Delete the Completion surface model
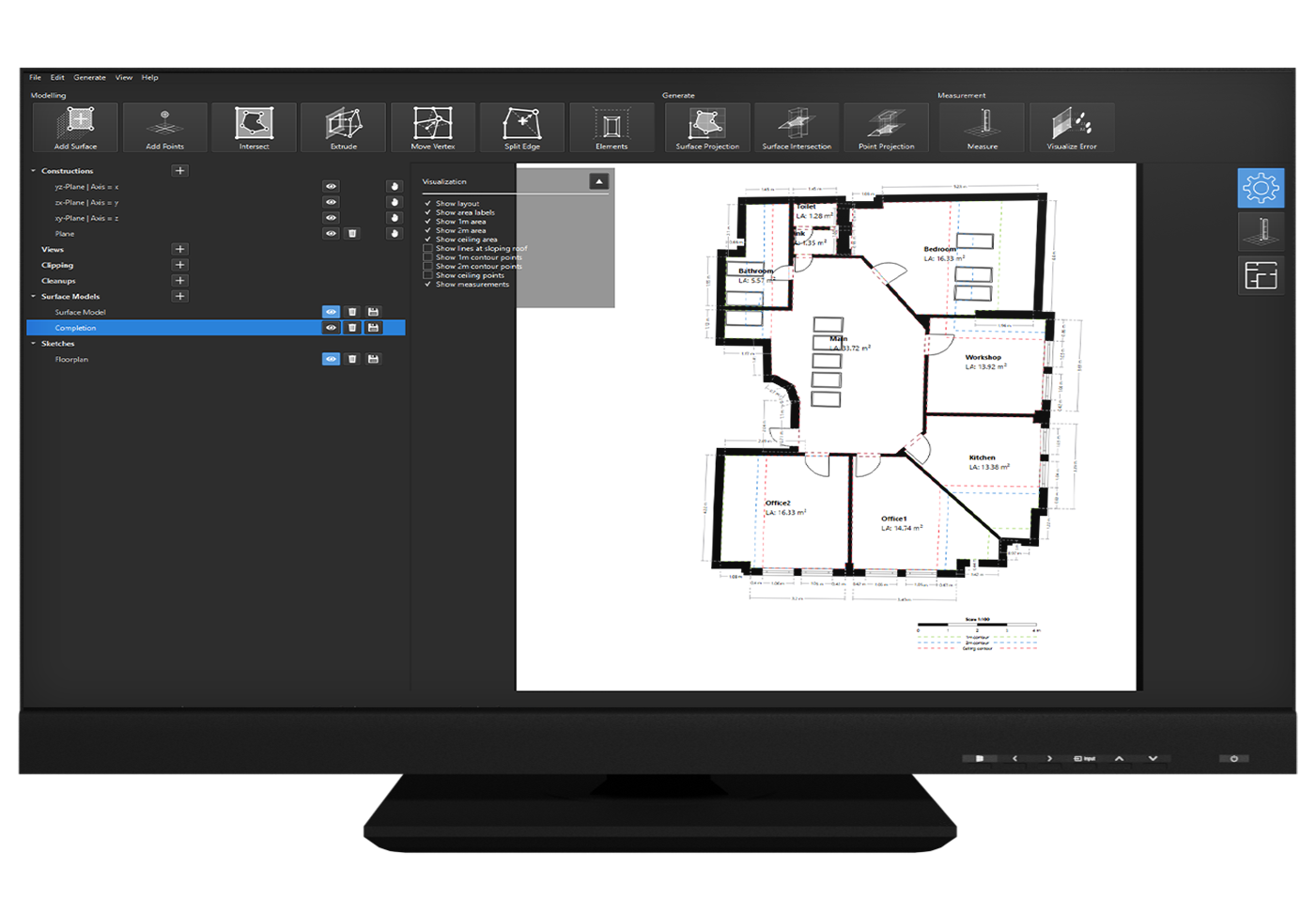This screenshot has width=1316, height=899. tap(352, 328)
